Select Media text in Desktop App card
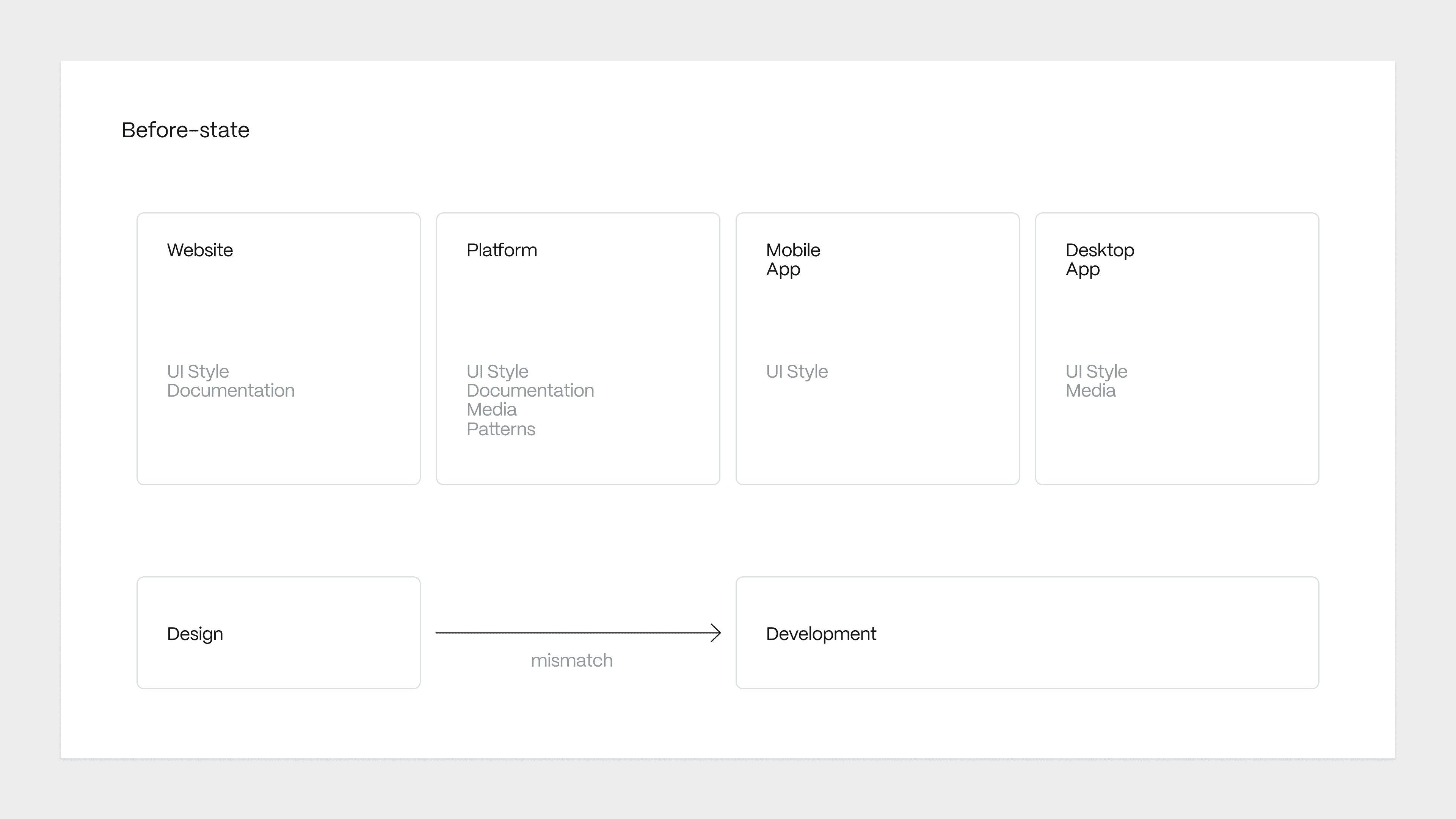This screenshot has width=1456, height=819. pyautogui.click(x=1090, y=391)
